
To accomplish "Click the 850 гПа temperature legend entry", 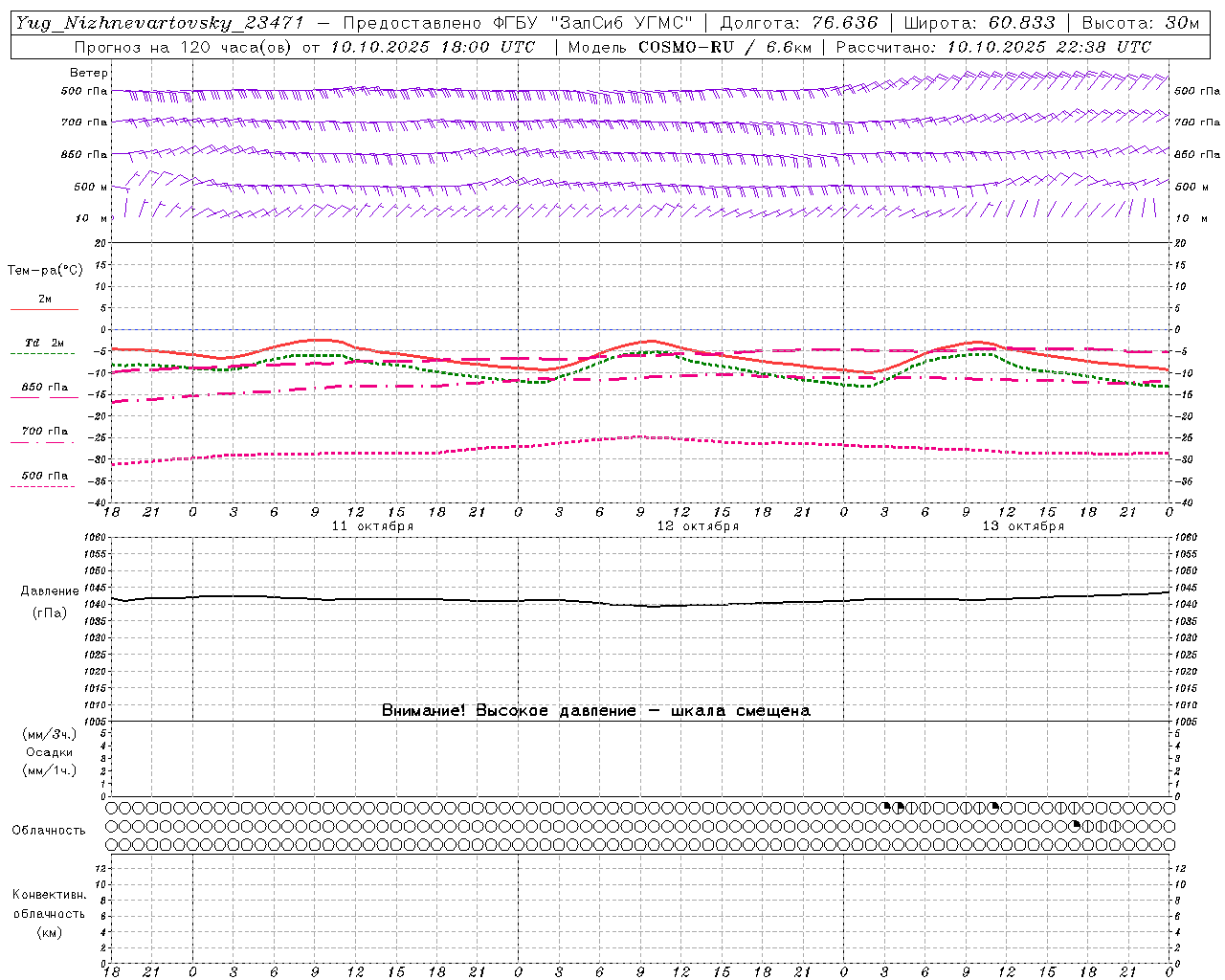I will click(45, 388).
